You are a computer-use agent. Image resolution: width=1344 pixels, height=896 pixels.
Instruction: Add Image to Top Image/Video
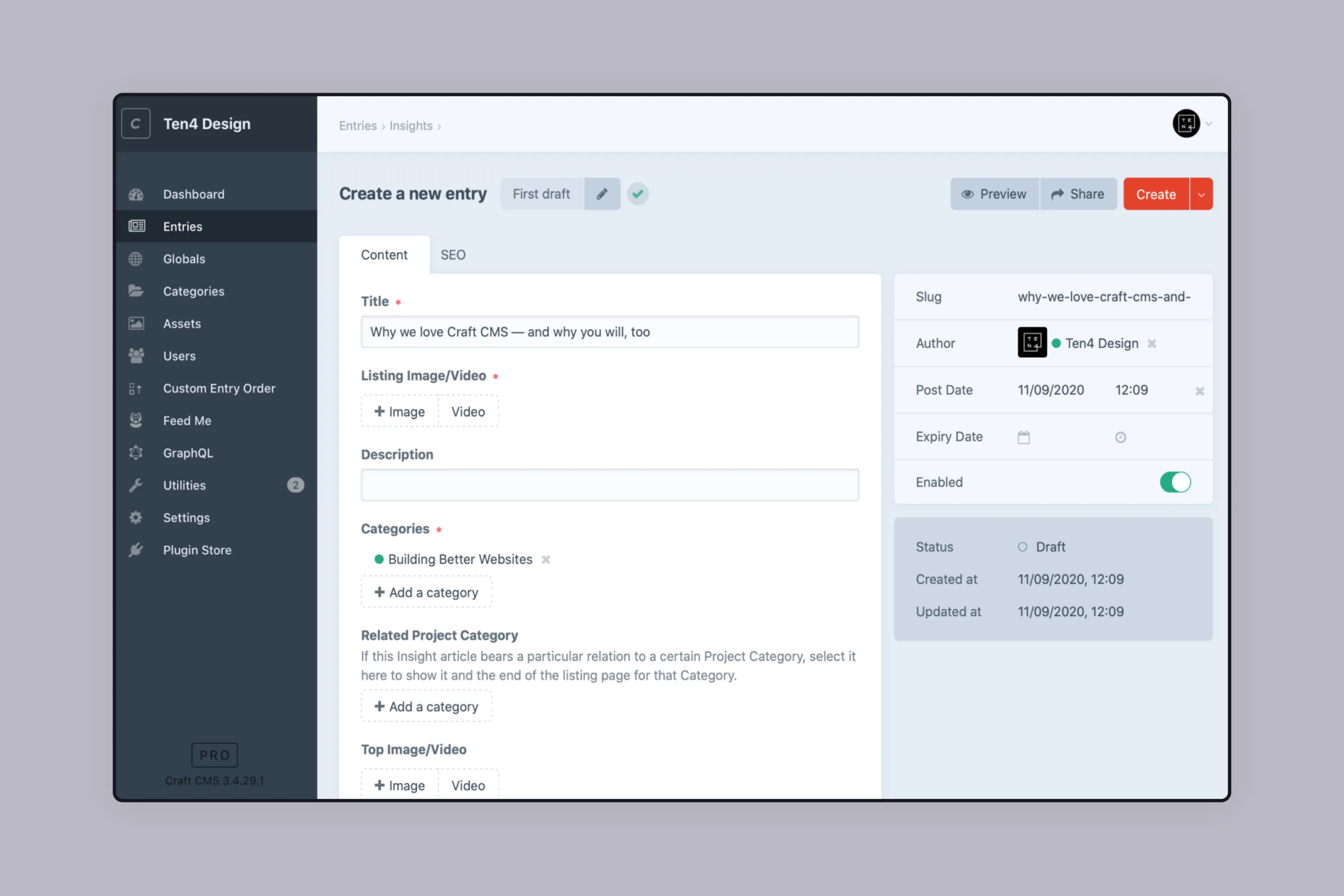pyautogui.click(x=400, y=785)
